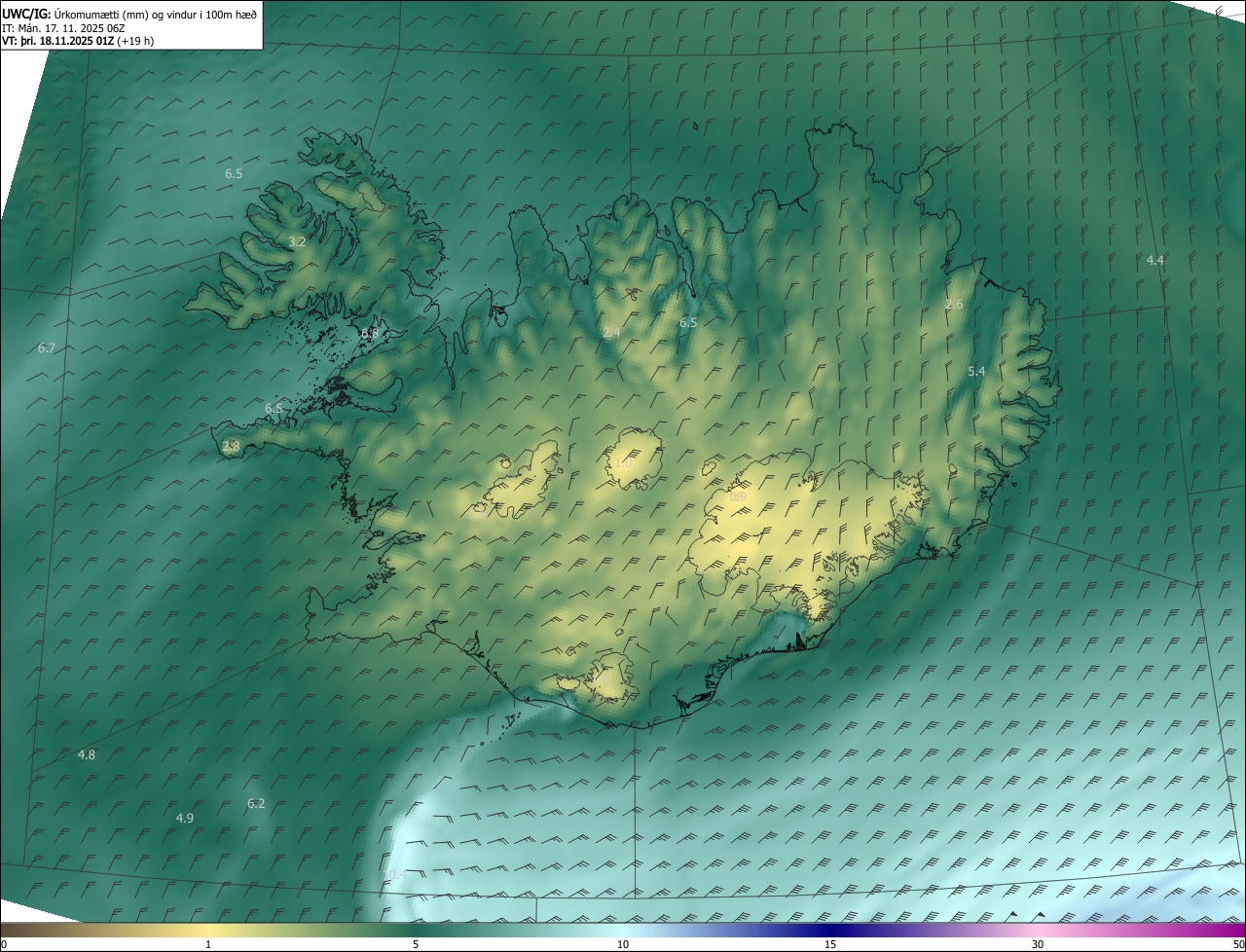This screenshot has height=952, width=1246.
Task: Click the 0 tick label on the colorbar
Action: [x=4, y=944]
